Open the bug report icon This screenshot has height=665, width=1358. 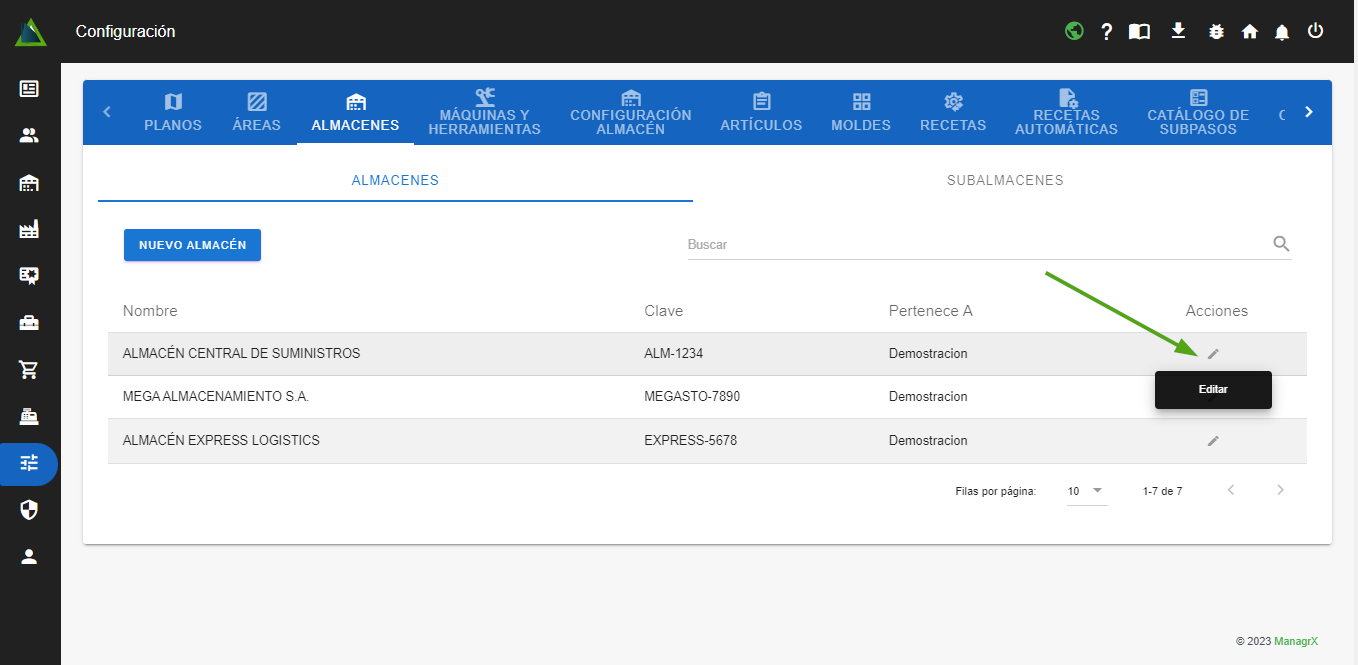(x=1215, y=31)
